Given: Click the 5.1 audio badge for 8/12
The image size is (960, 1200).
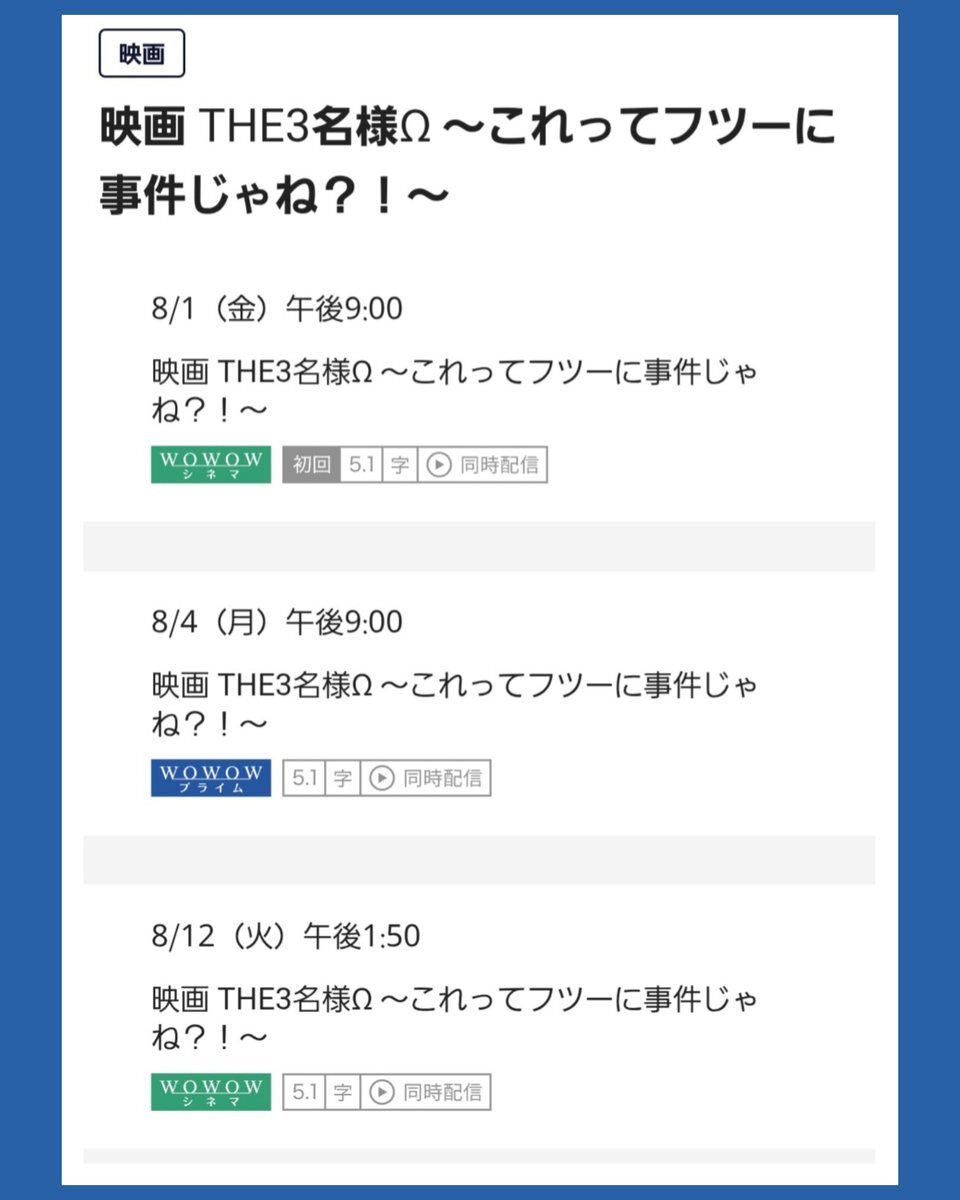Looking at the screenshot, I should click(x=304, y=1092).
